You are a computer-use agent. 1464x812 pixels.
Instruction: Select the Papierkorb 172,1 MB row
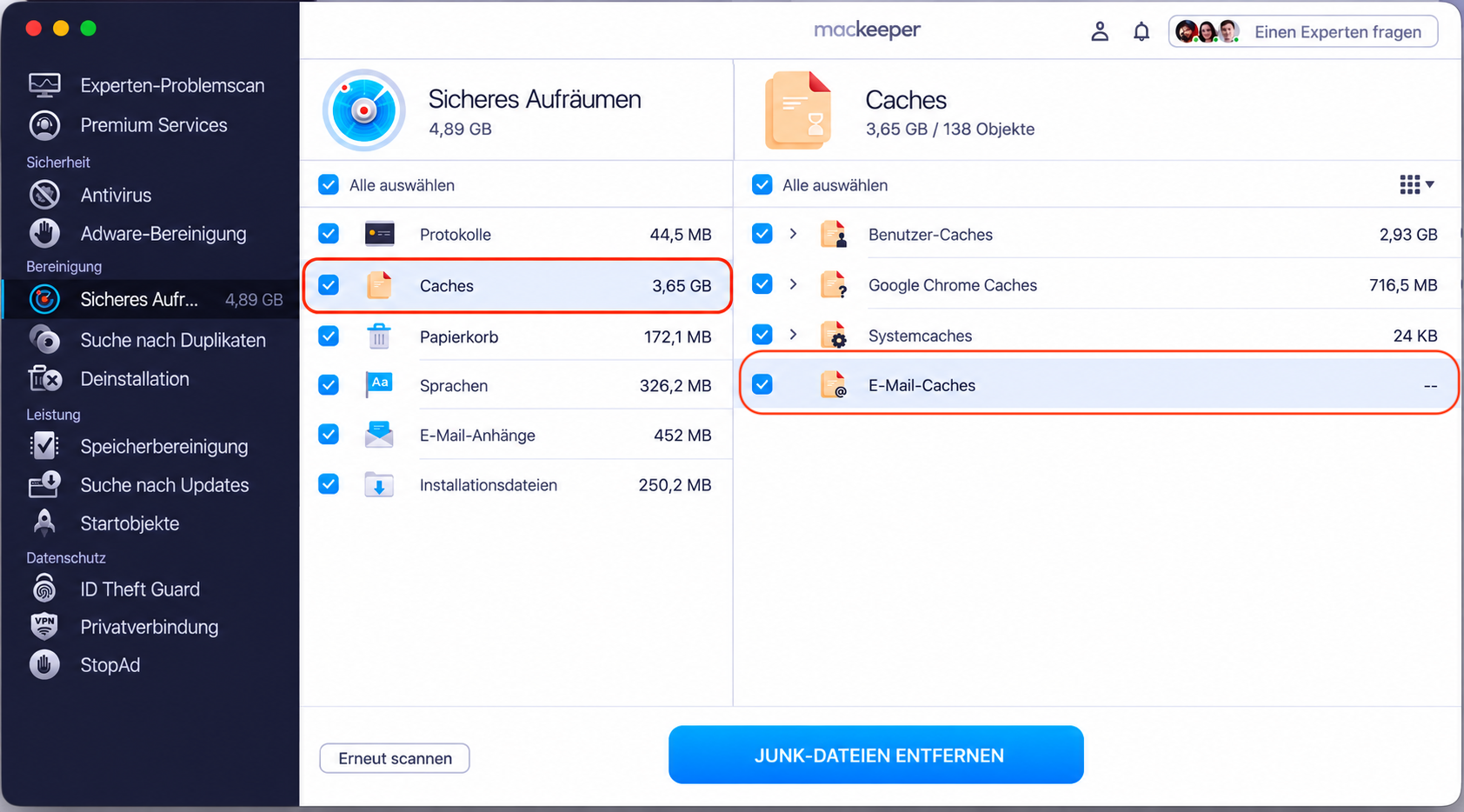coord(518,336)
